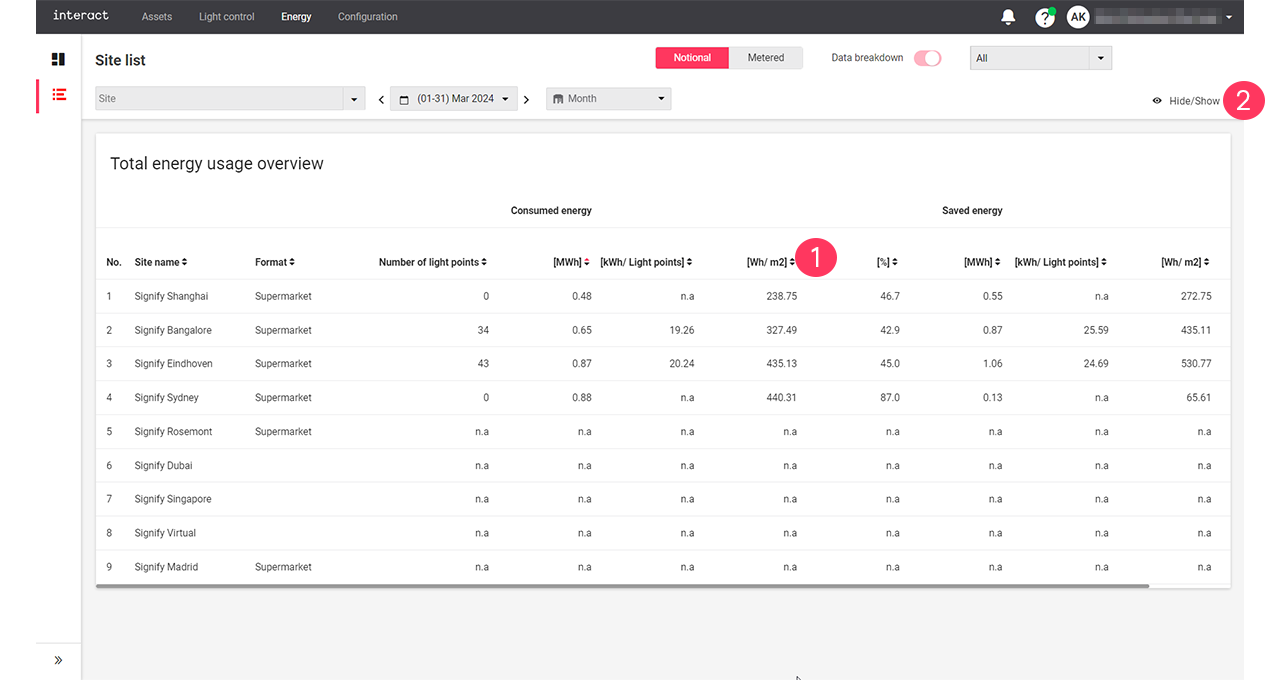This screenshot has height=700, width=1280.
Task: Toggle the Data breakdown switch
Action: [x=927, y=58]
